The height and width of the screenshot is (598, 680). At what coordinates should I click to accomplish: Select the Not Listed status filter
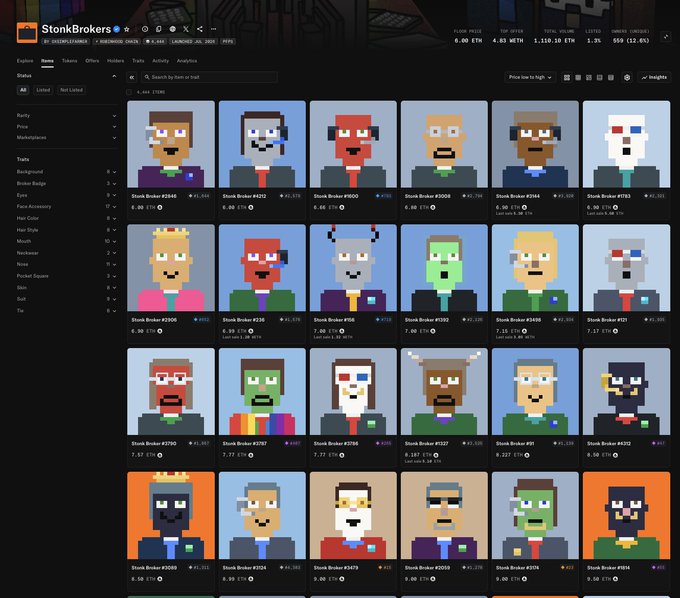(x=71, y=90)
